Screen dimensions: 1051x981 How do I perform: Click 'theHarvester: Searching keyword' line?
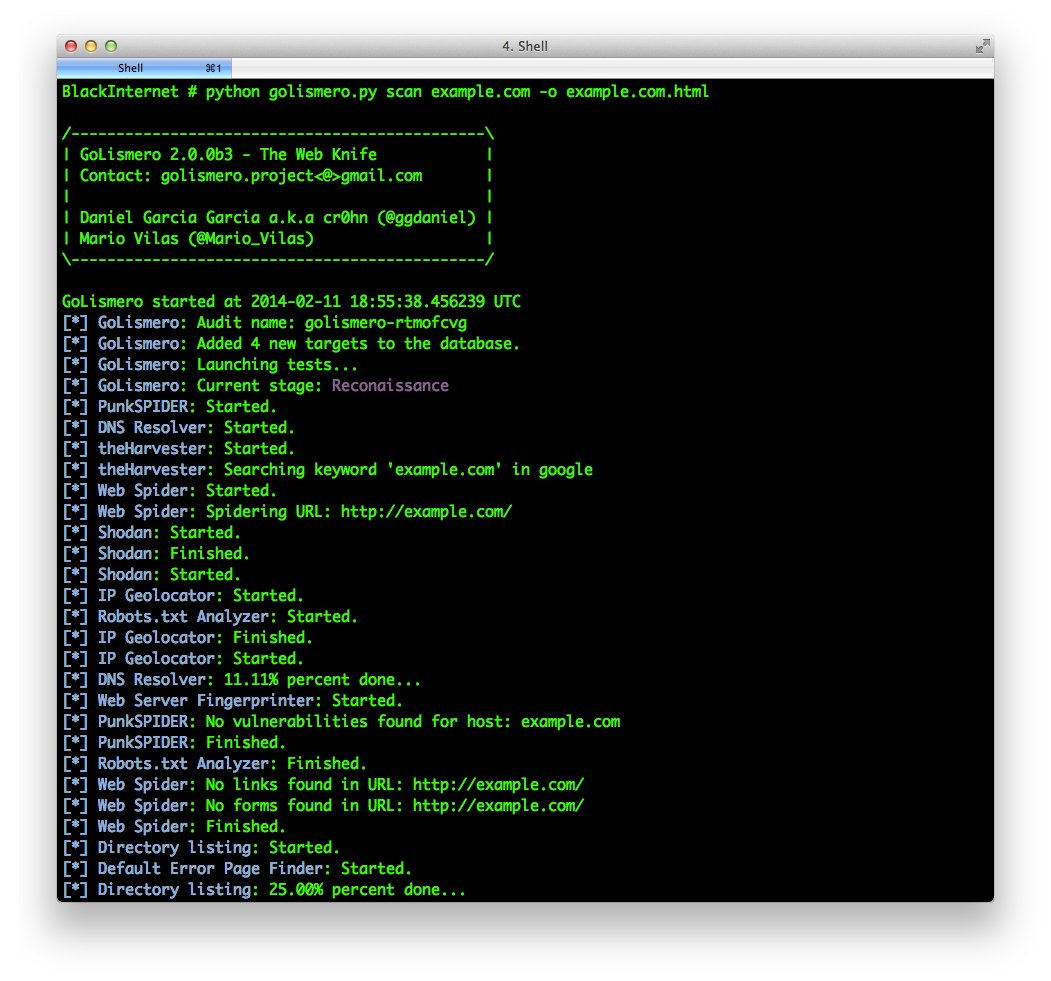tap(327, 470)
